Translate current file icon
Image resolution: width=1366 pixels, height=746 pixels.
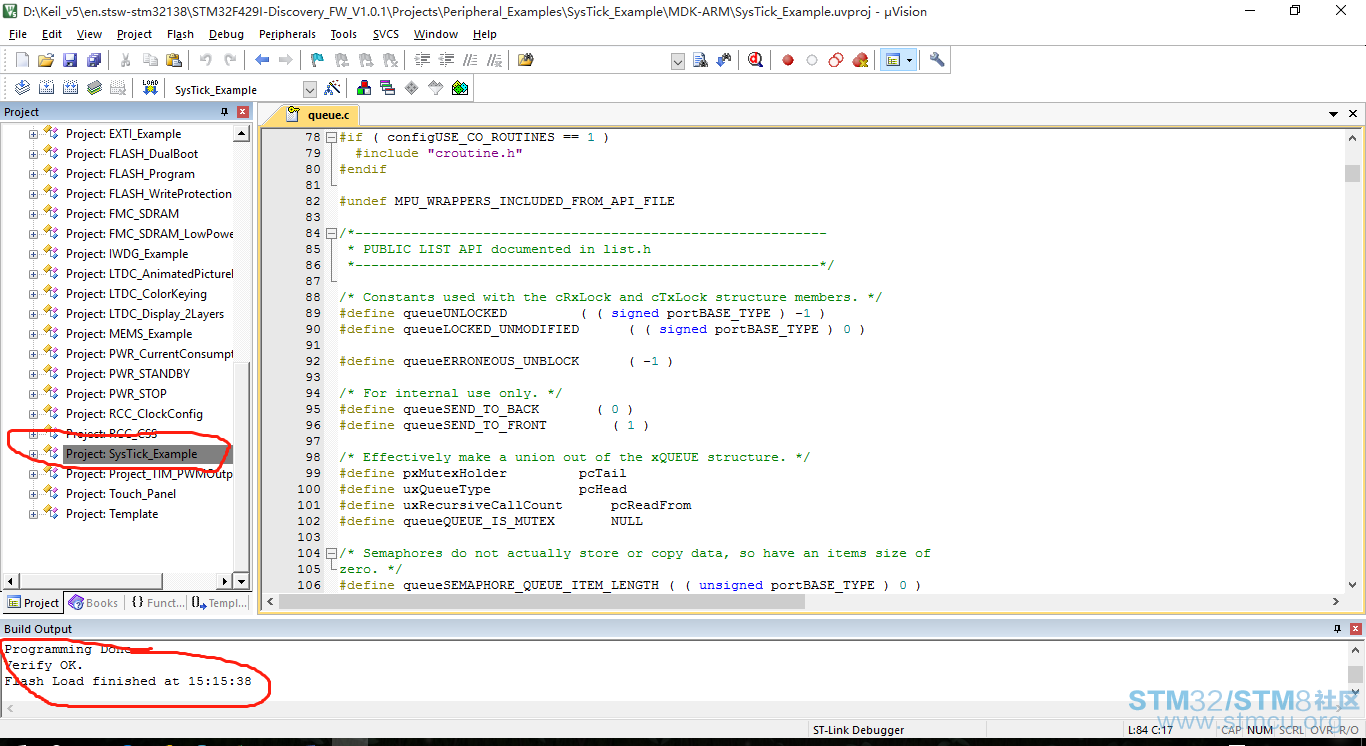tap(22, 88)
